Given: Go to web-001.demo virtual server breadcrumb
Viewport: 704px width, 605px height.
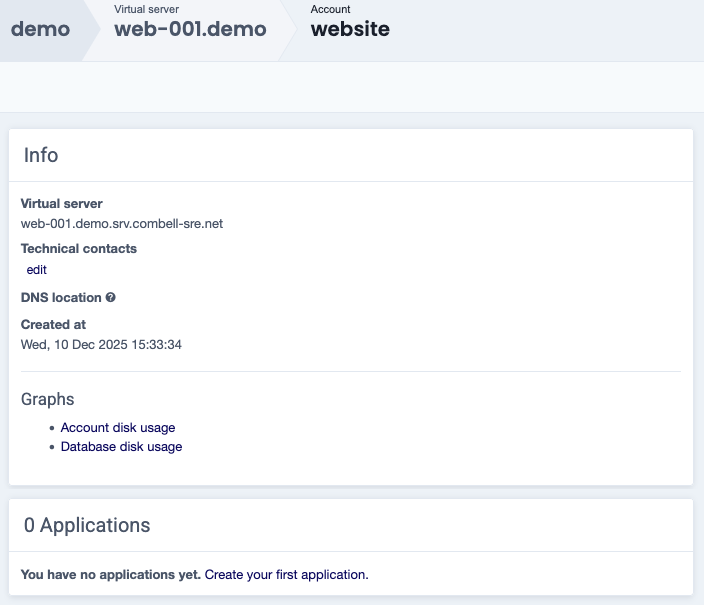Looking at the screenshot, I should click(190, 29).
